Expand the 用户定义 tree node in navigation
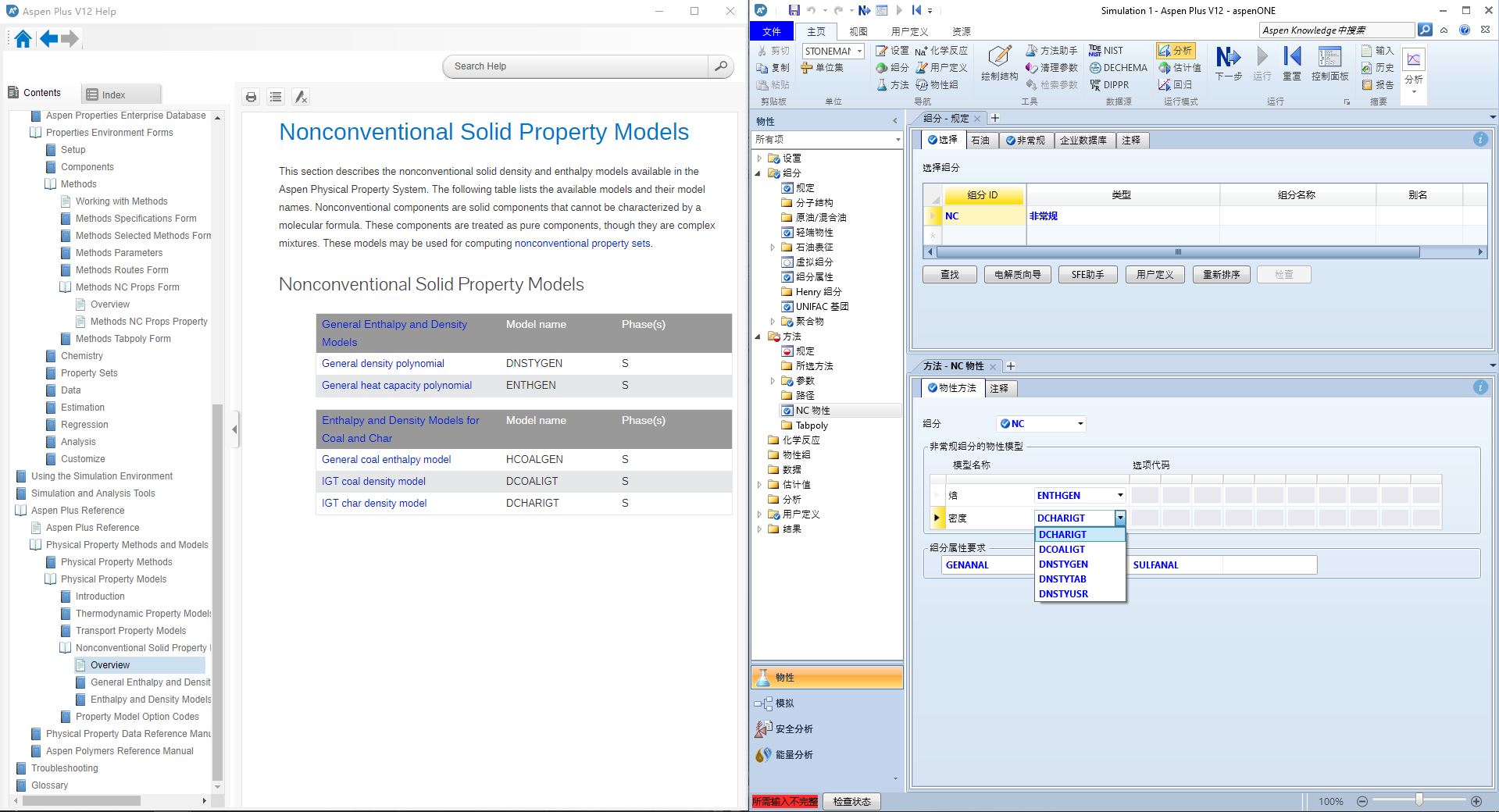1499x812 pixels. click(x=758, y=515)
